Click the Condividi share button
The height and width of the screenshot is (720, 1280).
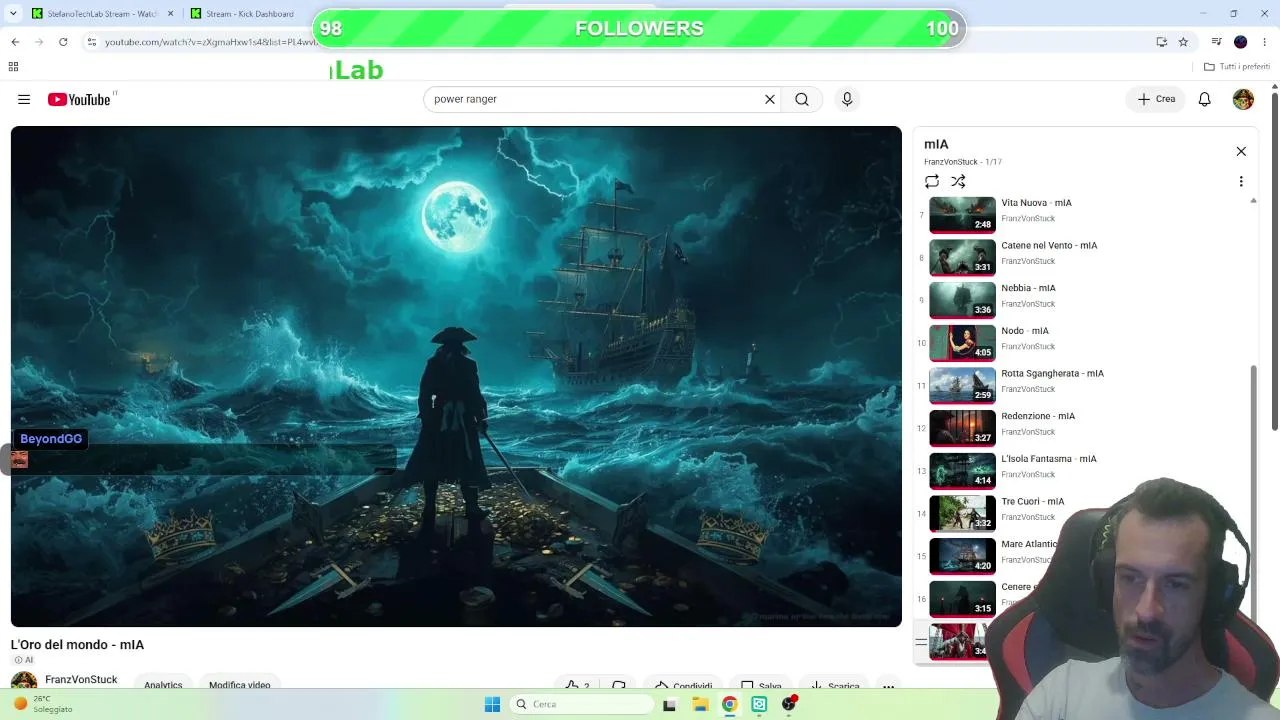tap(683, 685)
